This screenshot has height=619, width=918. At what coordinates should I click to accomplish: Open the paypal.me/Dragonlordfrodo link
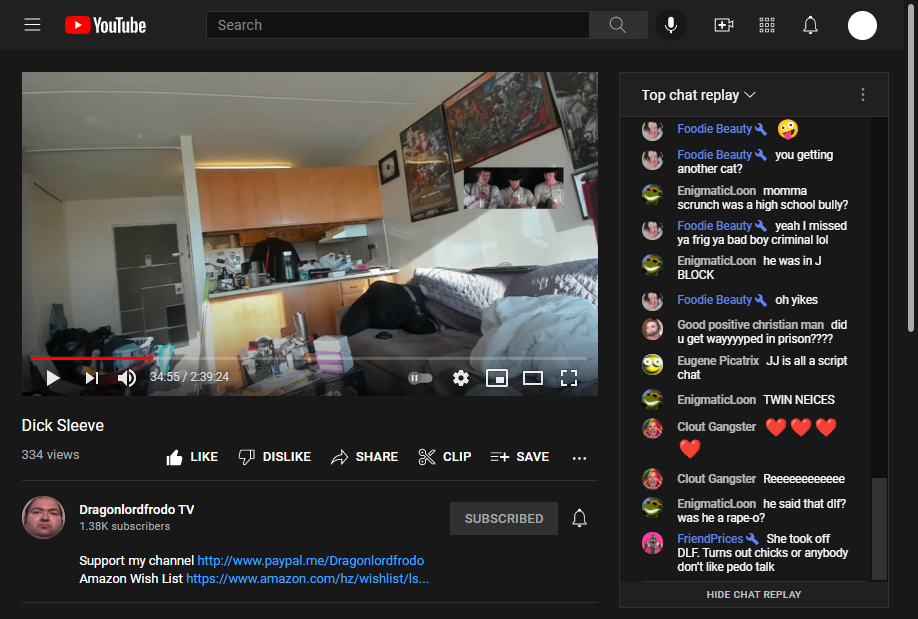coord(310,560)
